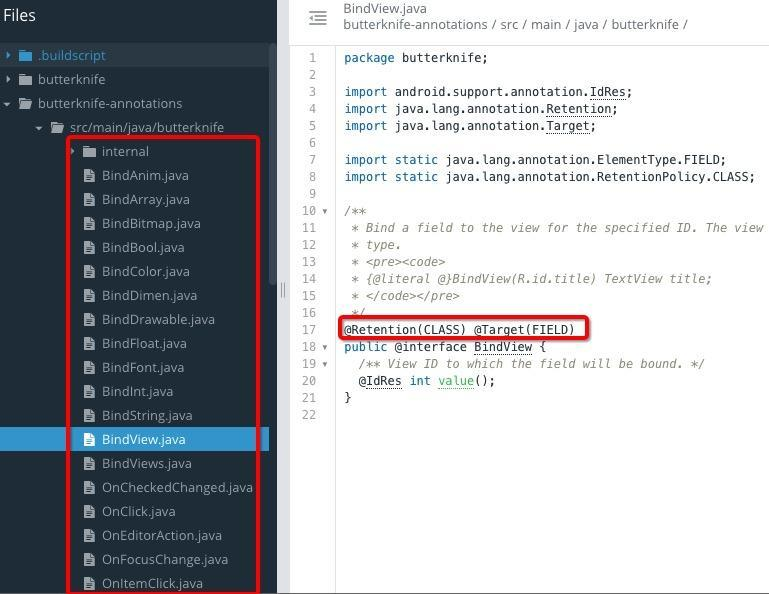Fold the code at line 10
Image resolution: width=769 pixels, height=594 pixels.
pyautogui.click(x=325, y=211)
